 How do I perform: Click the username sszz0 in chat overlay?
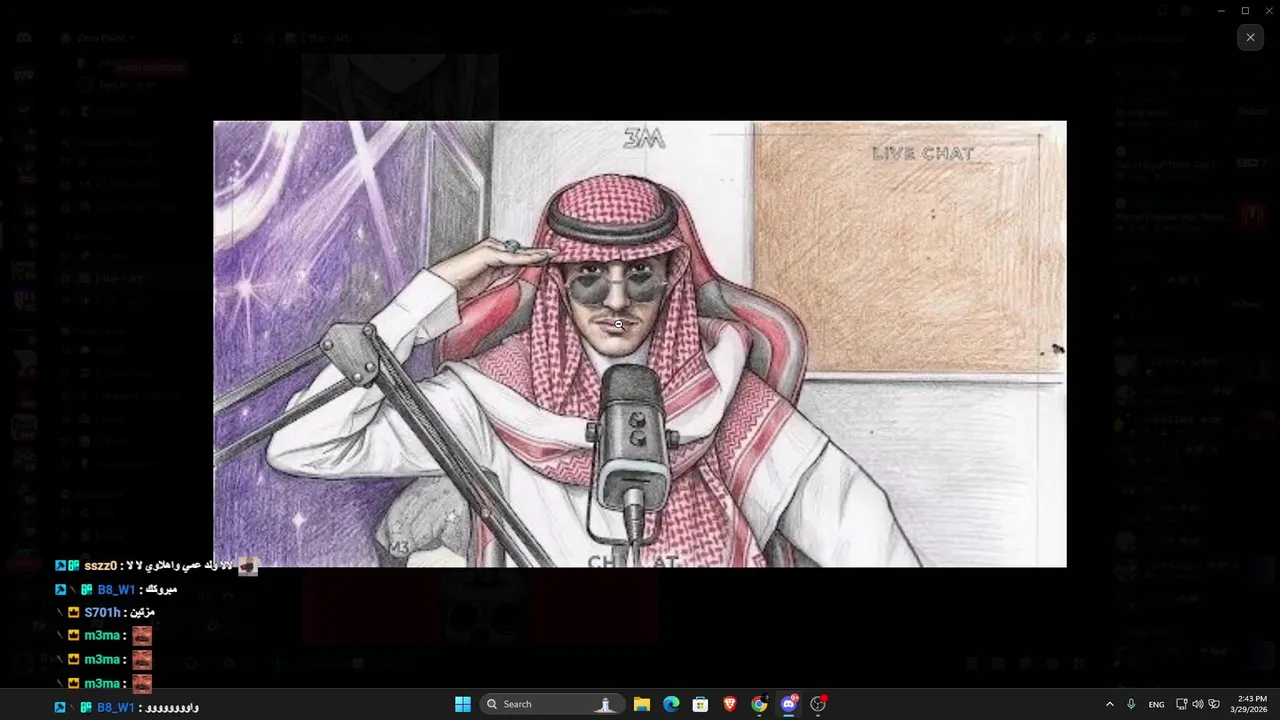click(x=101, y=566)
